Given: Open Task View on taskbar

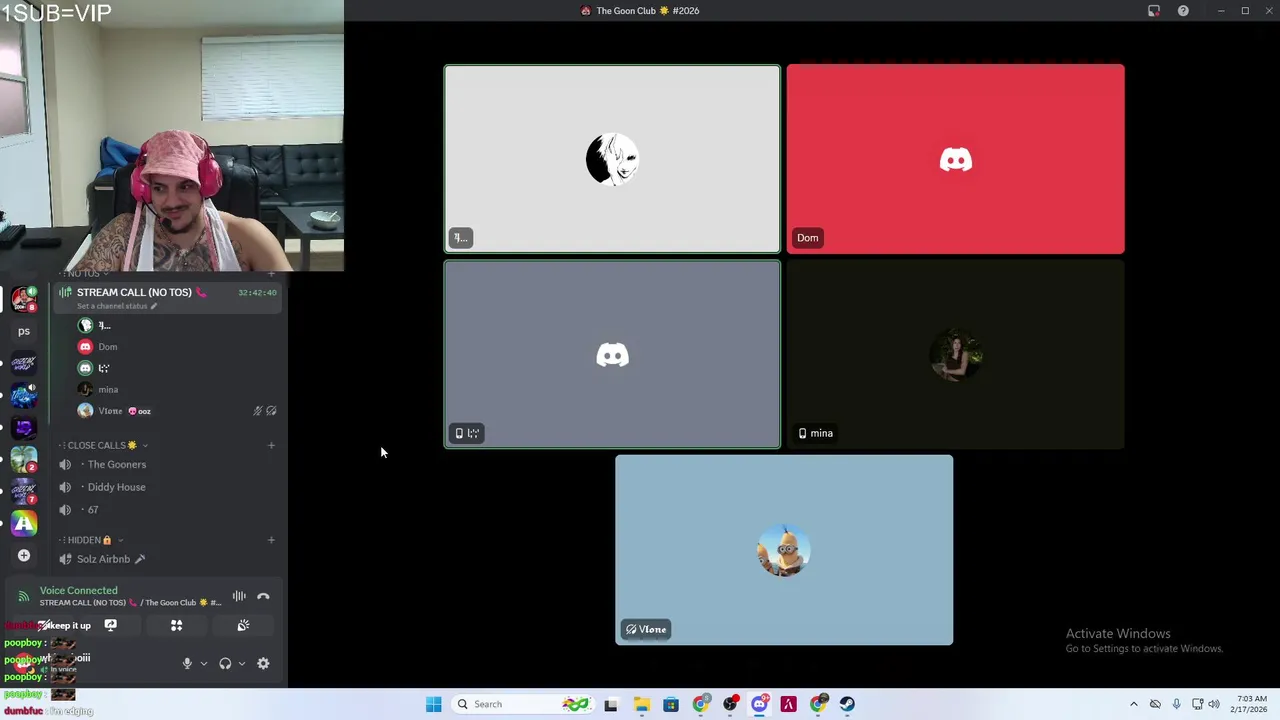Looking at the screenshot, I should [x=610, y=704].
